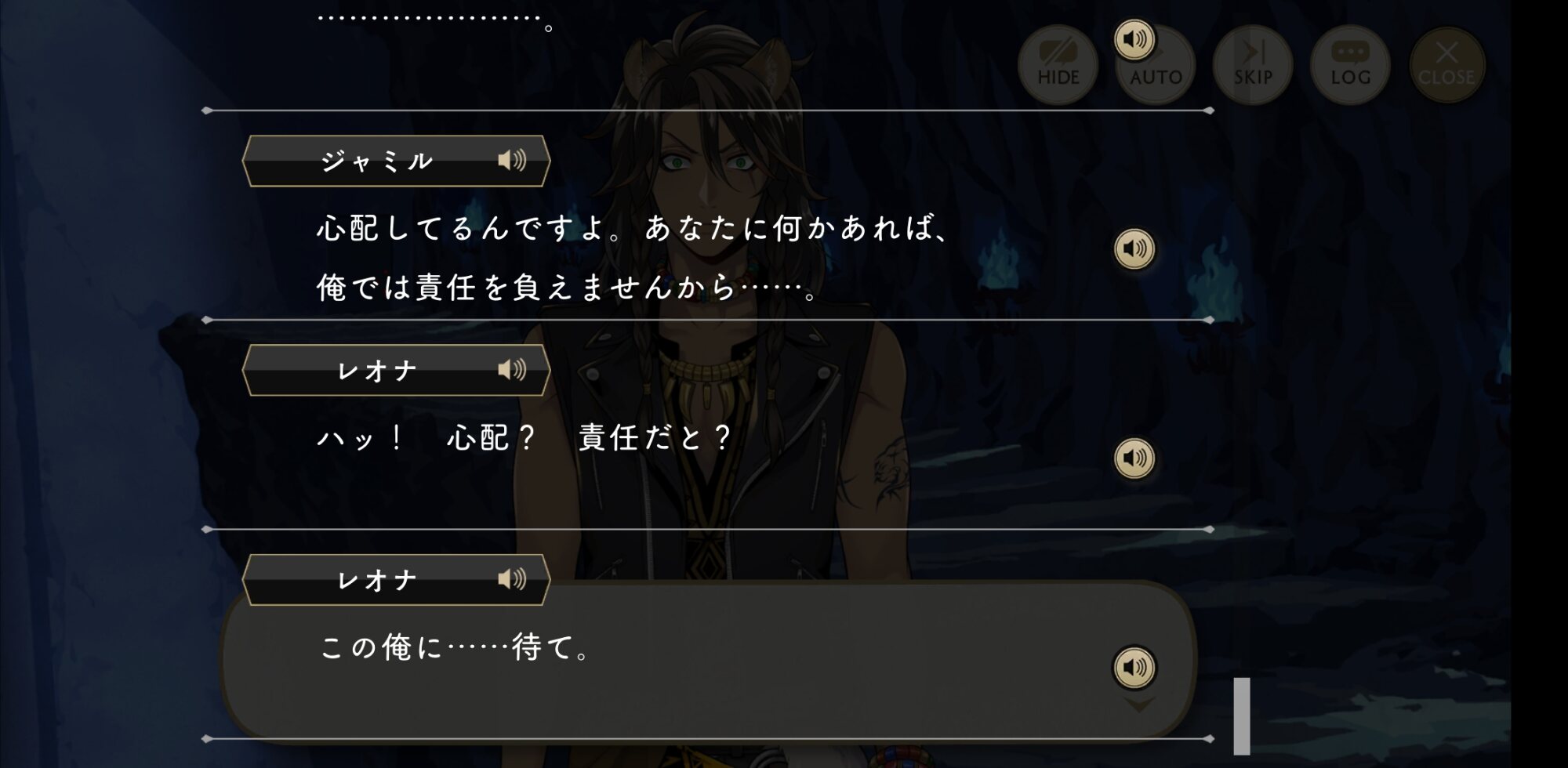Replay audio for 心配してるんですよ line
Image resolution: width=1568 pixels, height=768 pixels.
pyautogui.click(x=1134, y=248)
